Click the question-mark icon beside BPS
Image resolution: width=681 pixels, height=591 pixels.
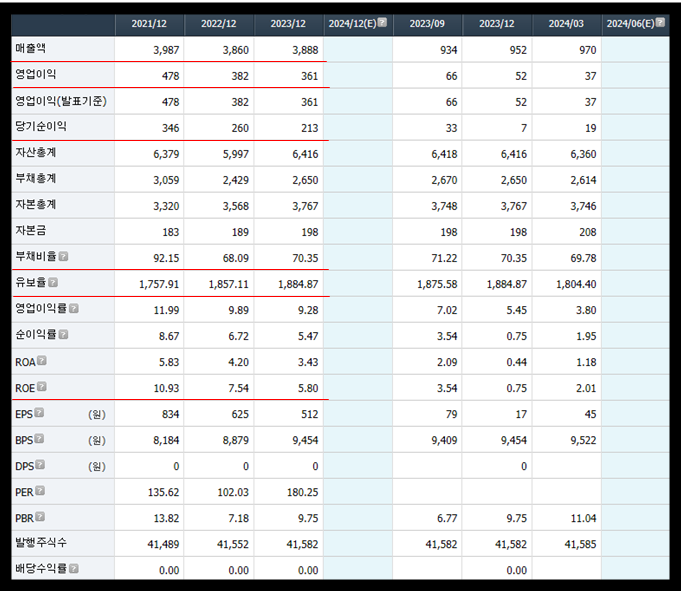39,439
